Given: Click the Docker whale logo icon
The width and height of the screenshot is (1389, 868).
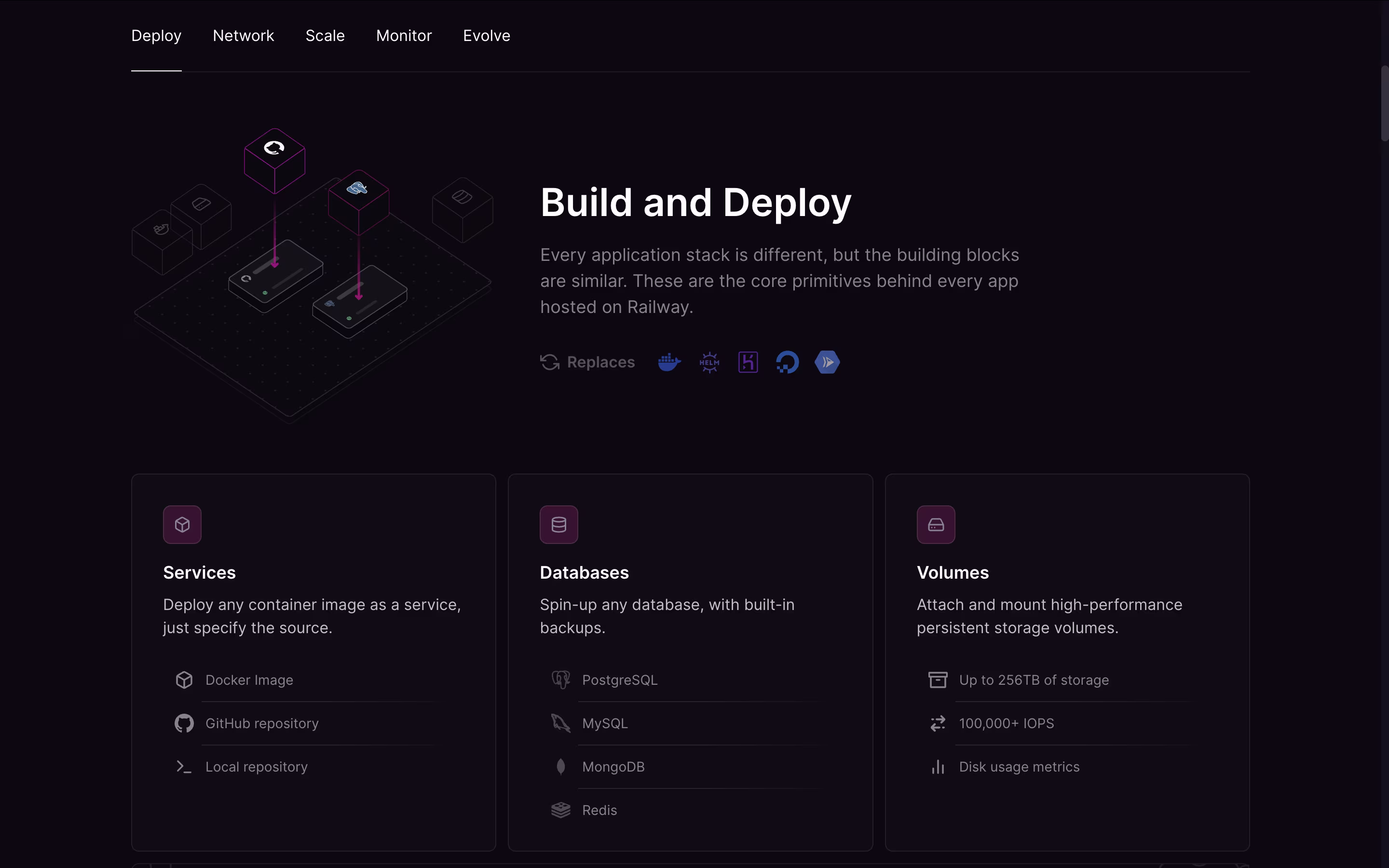Looking at the screenshot, I should [668, 362].
